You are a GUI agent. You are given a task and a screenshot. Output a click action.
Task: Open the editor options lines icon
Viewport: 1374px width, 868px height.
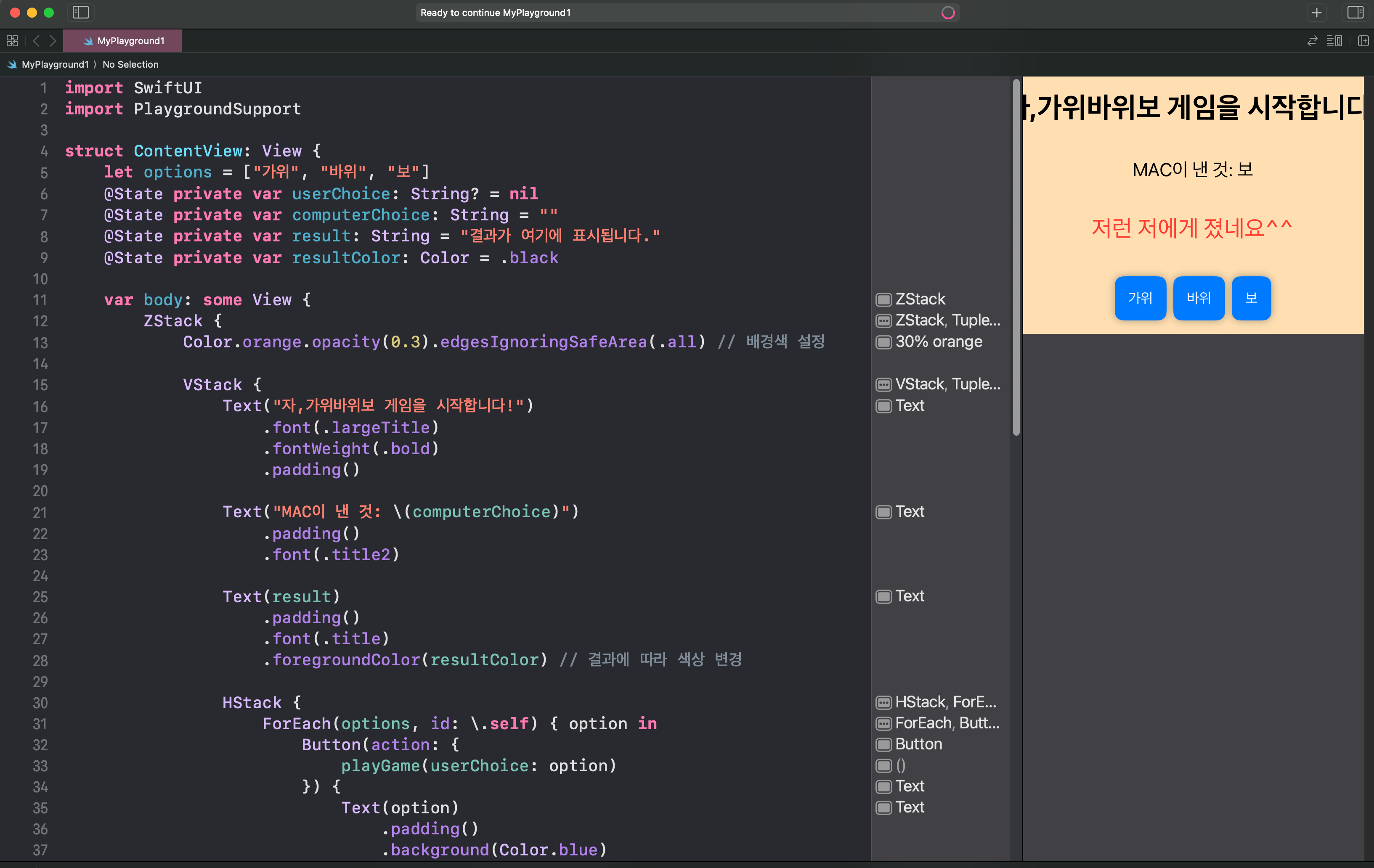click(1334, 40)
